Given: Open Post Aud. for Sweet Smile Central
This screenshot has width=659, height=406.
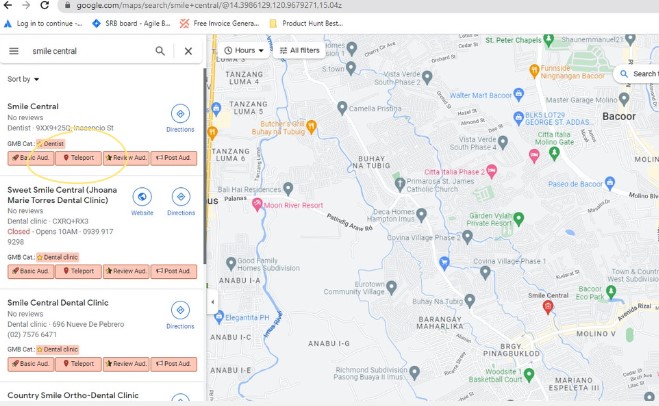Looking at the screenshot, I should click(x=174, y=272).
